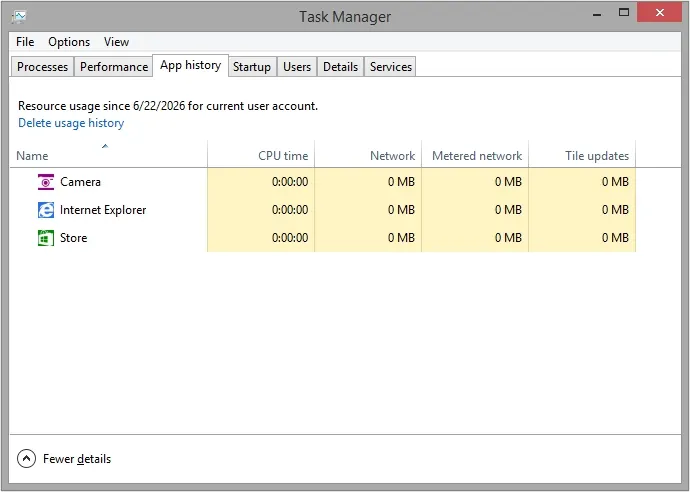The image size is (690, 492).
Task: Show the Services tab
Action: coord(391,67)
